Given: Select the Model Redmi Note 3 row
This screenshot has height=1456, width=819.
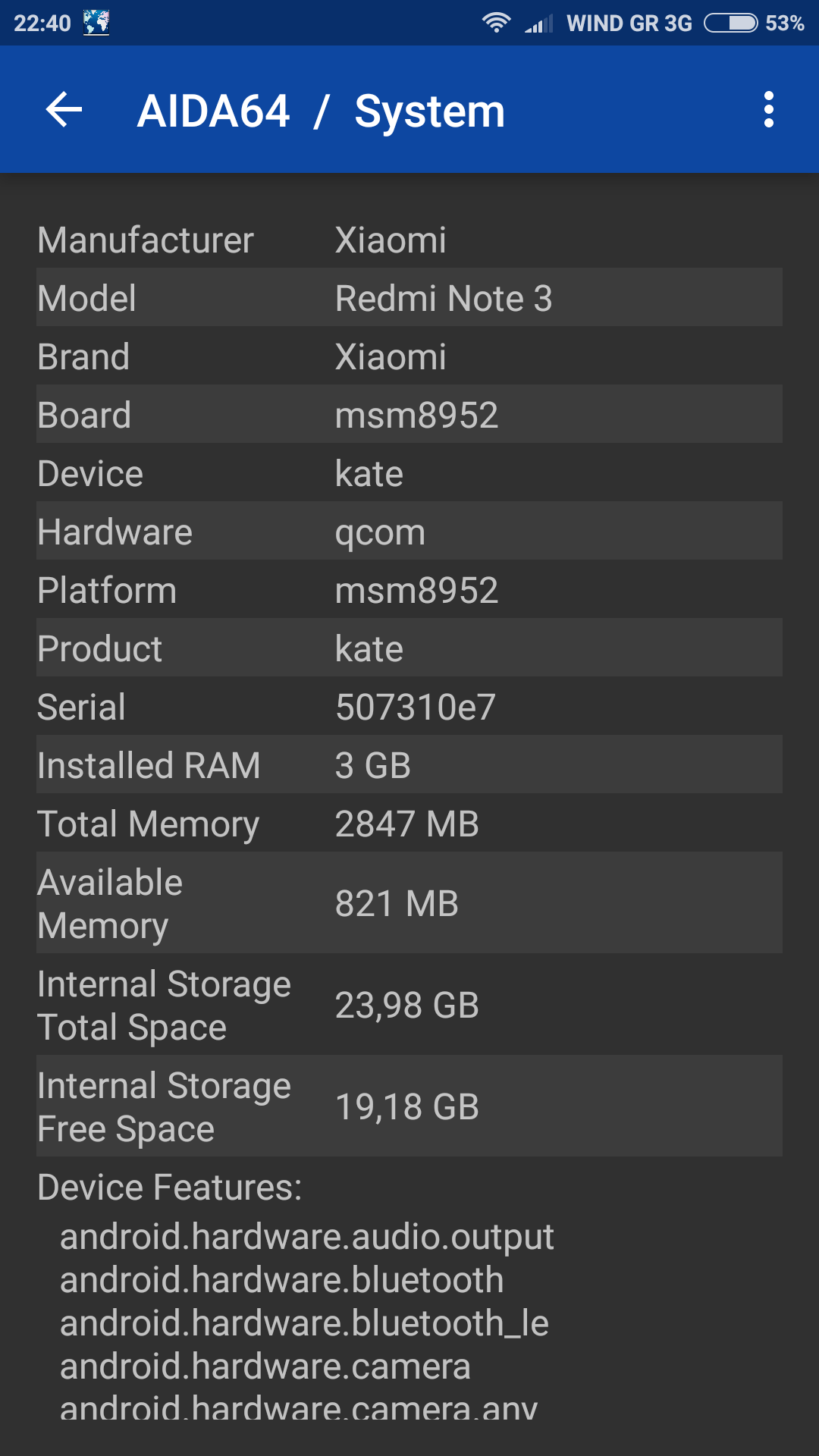Looking at the screenshot, I should point(409,298).
